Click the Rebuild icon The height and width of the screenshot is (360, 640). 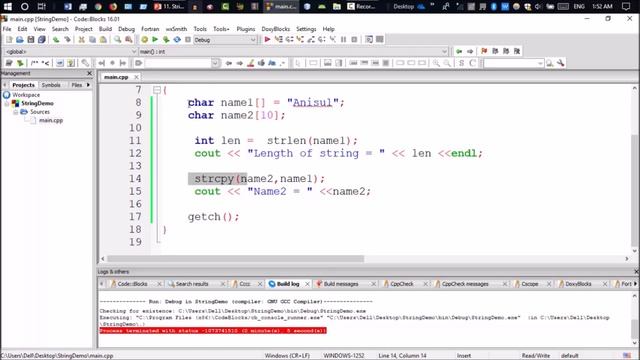177,40
